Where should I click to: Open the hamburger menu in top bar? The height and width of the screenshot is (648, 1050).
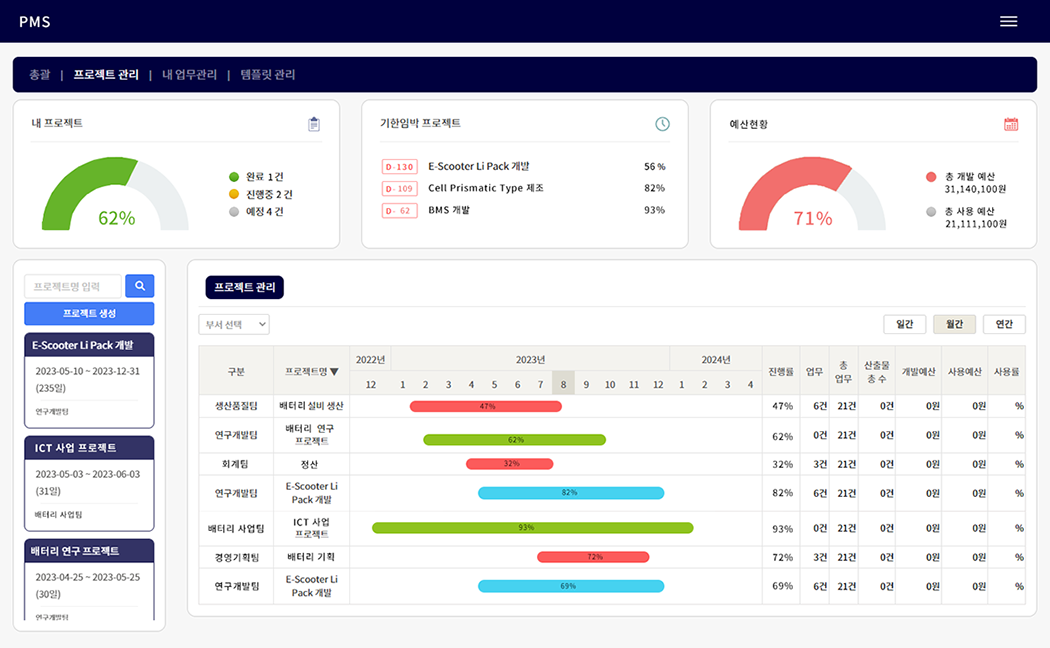tap(1008, 22)
